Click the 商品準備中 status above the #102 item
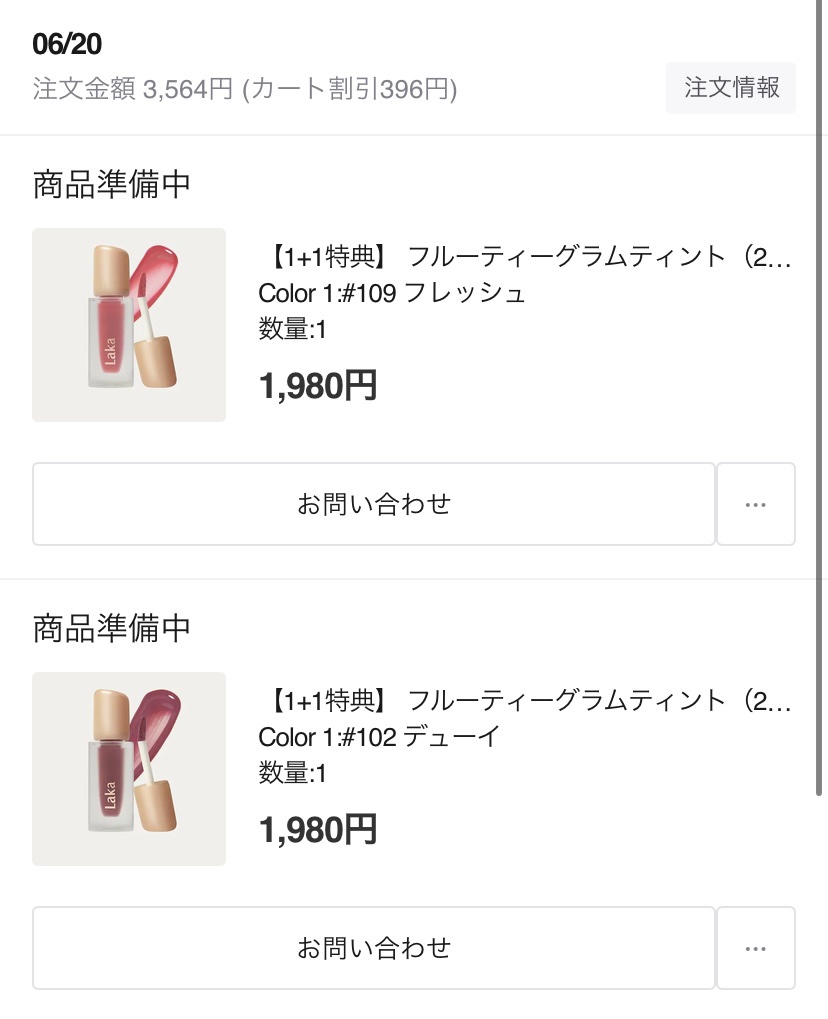Screen dimensions: 828x1019 click(x=111, y=628)
